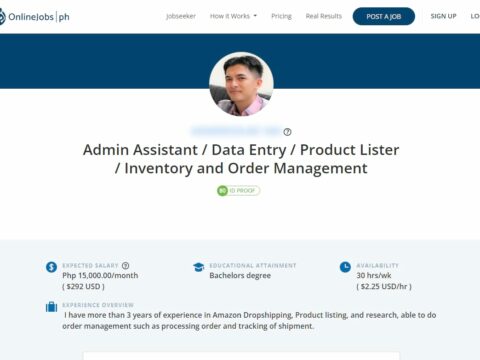Click the SIGN UP link
Image resolution: width=480 pixels, height=360 pixels.
click(443, 16)
